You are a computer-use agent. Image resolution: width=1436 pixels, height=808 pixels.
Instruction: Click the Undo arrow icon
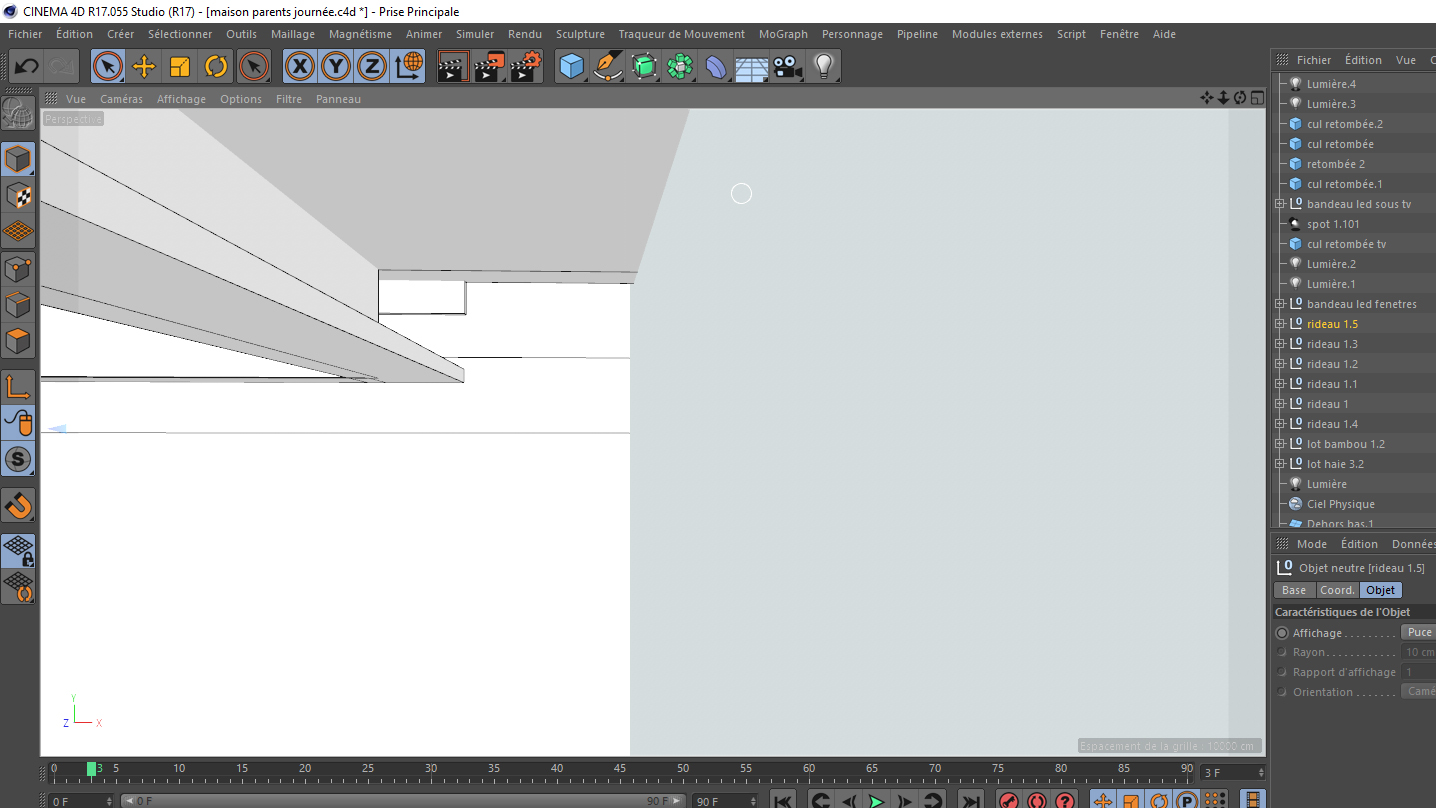pyautogui.click(x=27, y=67)
